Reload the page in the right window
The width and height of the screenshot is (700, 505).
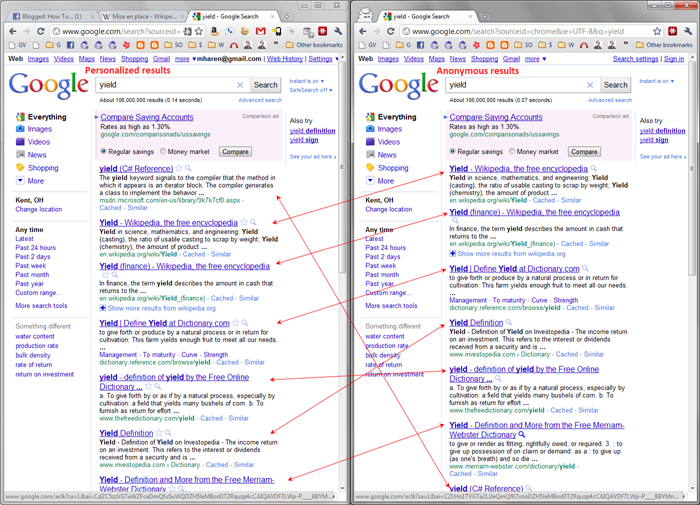point(390,31)
